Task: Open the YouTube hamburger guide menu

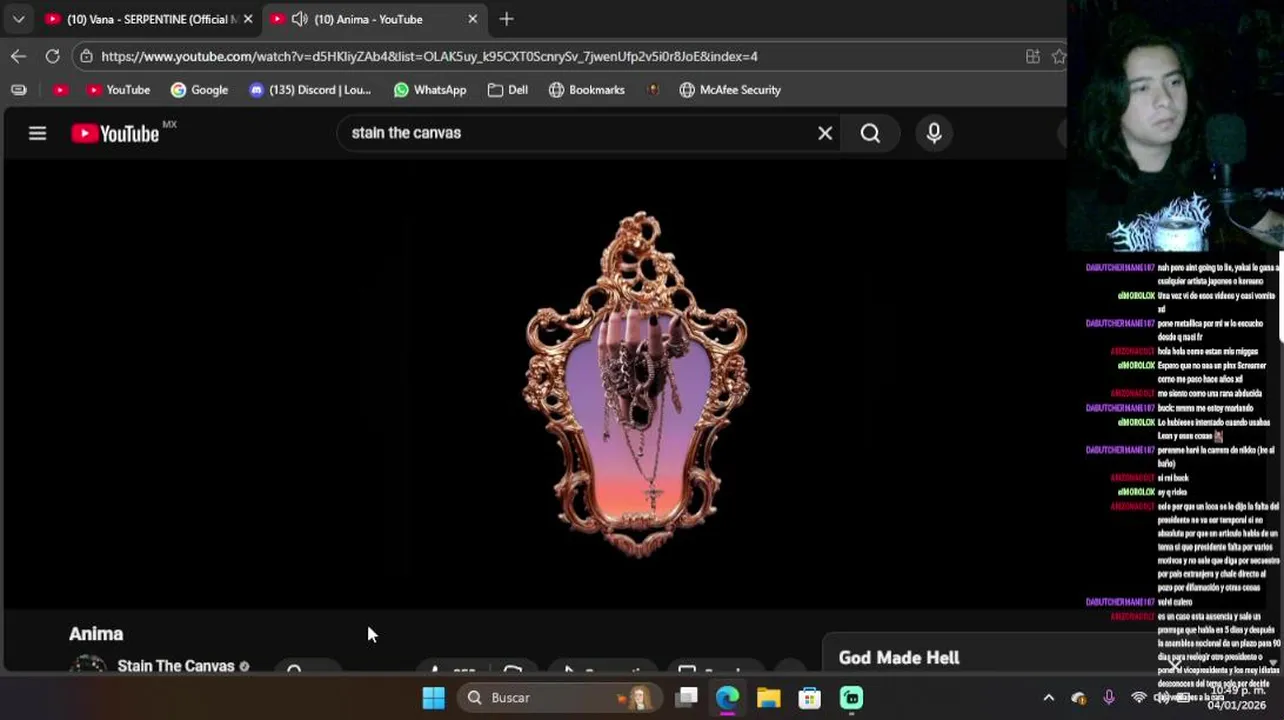Action: 37,133
